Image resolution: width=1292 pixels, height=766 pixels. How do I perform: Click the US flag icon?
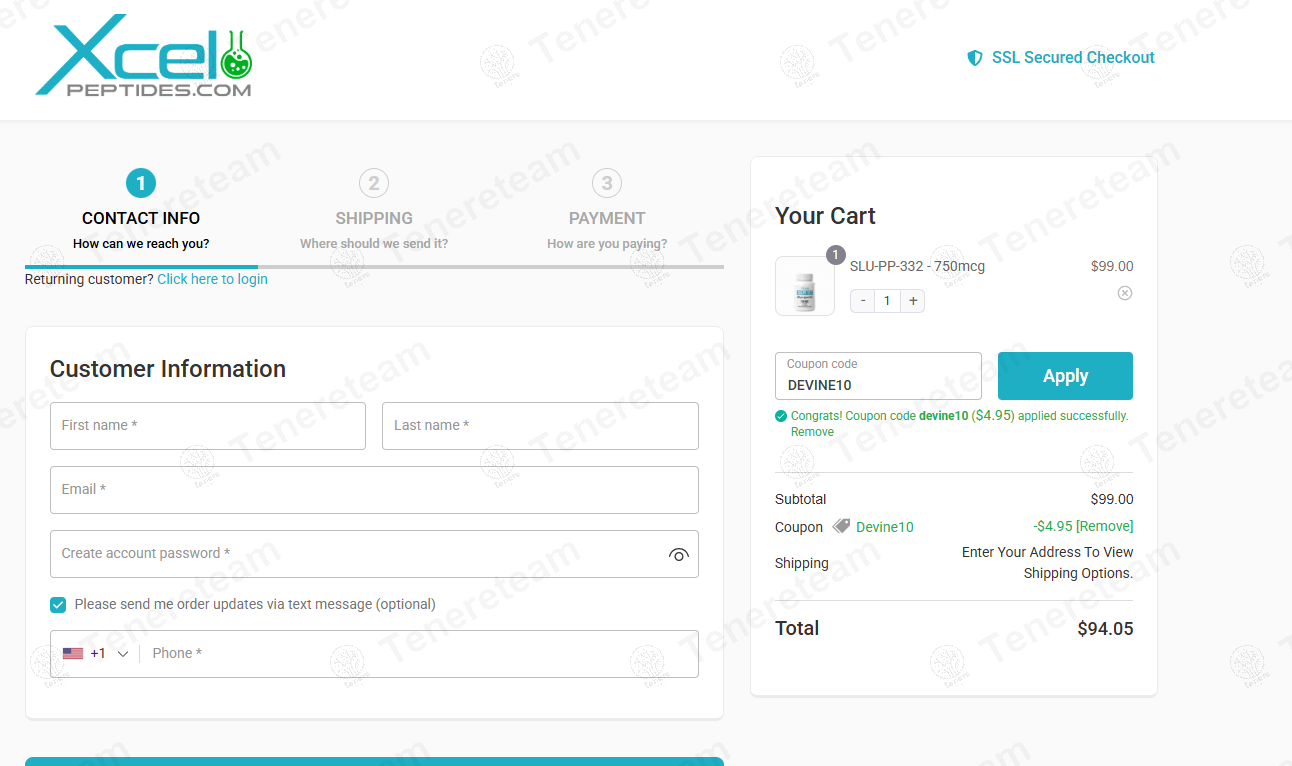[x=73, y=654]
